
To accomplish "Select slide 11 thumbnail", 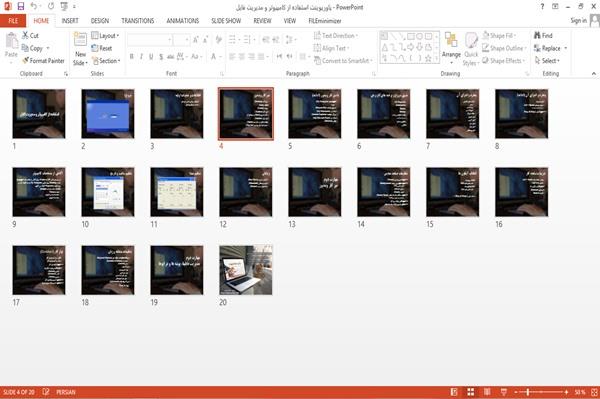I will coord(177,192).
